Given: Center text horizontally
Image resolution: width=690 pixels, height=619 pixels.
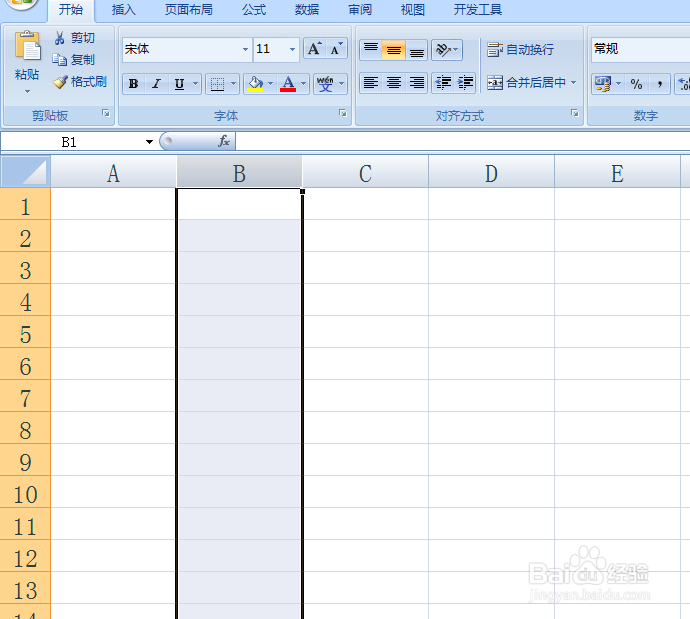Looking at the screenshot, I should (x=394, y=83).
